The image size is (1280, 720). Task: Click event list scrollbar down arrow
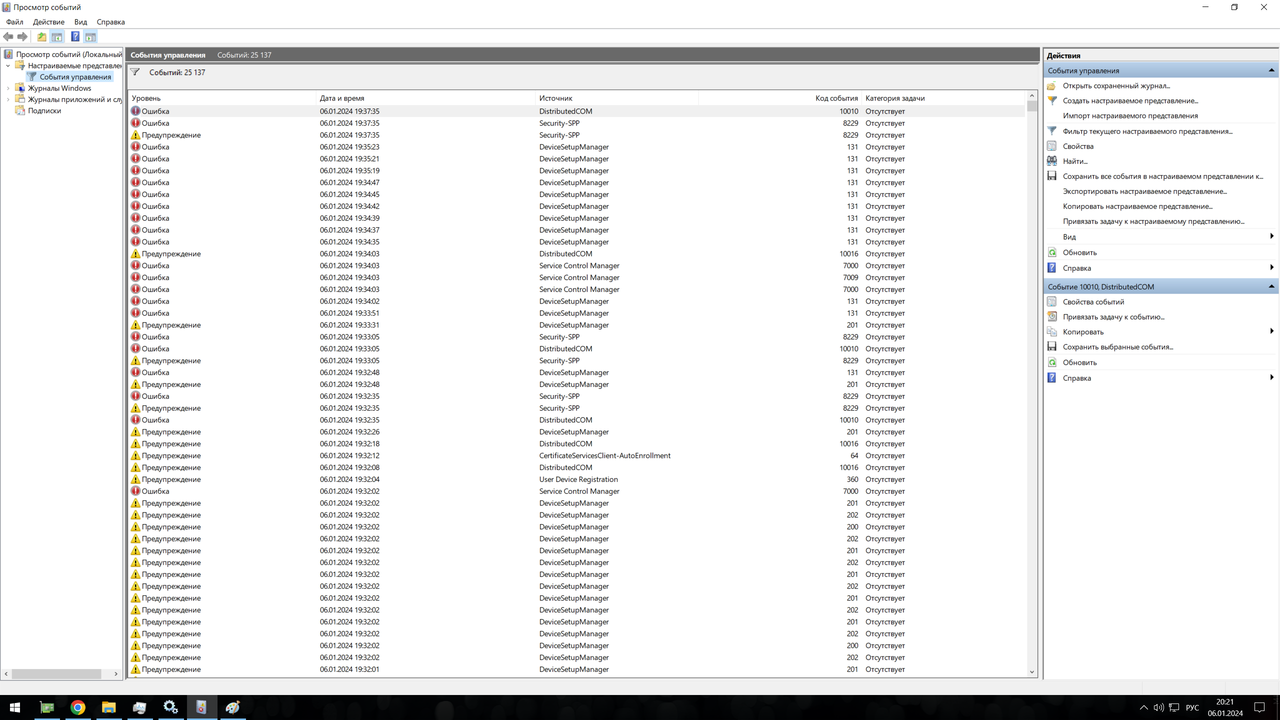coord(1032,672)
